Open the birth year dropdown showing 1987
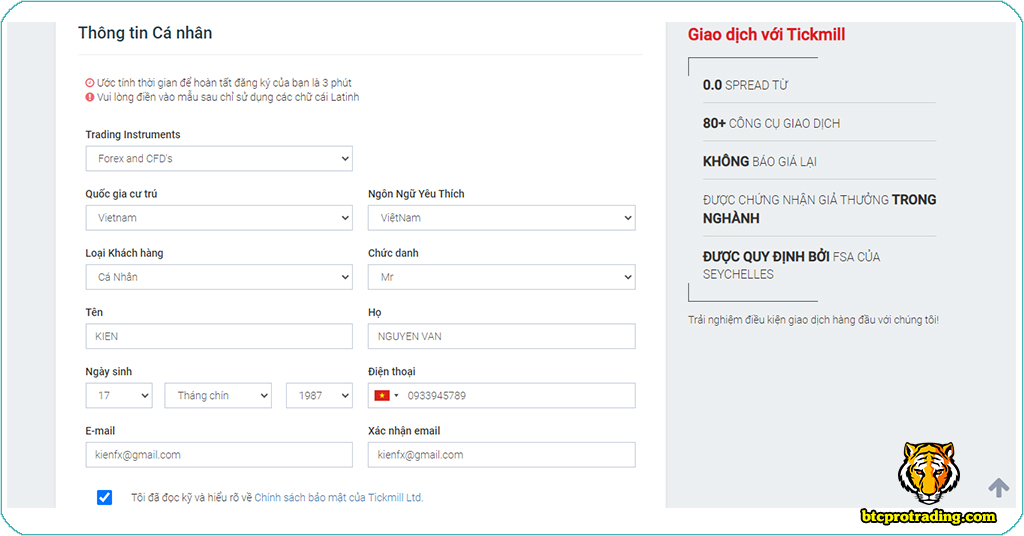 coord(319,396)
